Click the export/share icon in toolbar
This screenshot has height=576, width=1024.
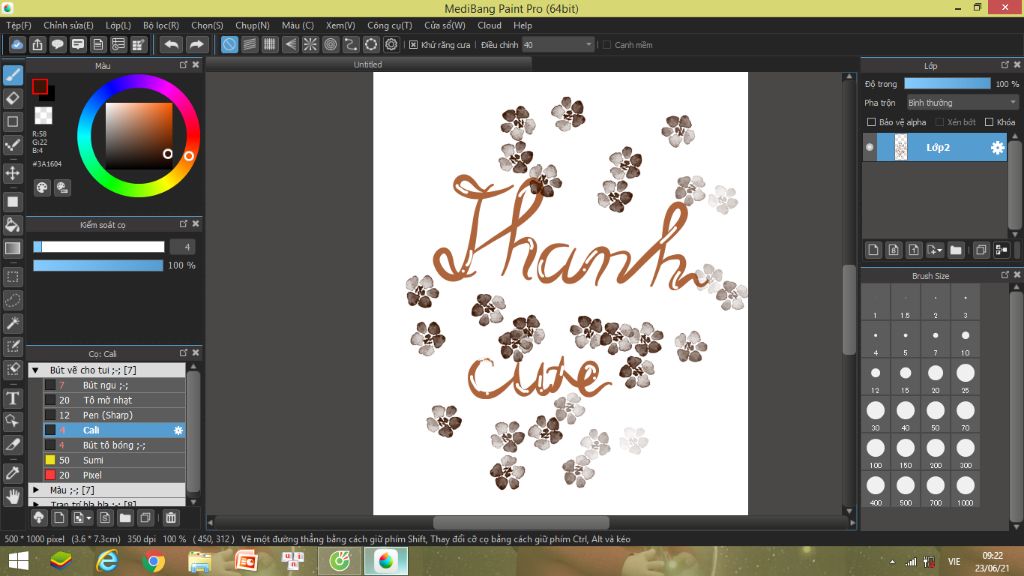37,44
